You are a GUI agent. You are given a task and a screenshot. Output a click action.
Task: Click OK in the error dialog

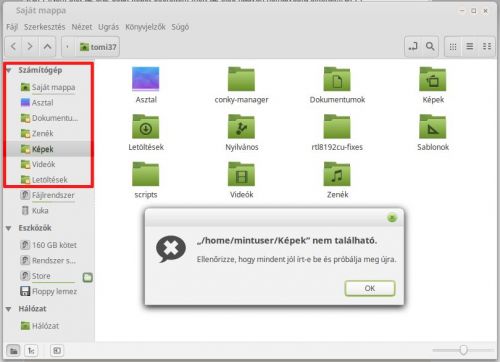point(370,288)
